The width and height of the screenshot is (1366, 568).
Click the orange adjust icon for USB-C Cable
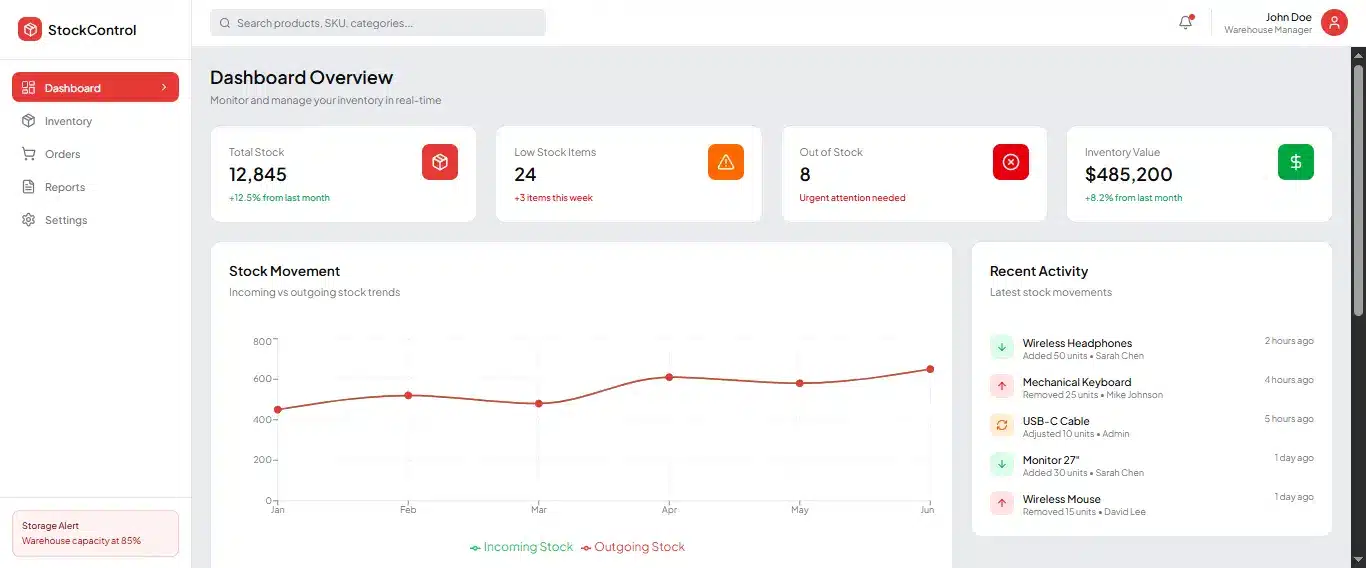coord(1002,425)
